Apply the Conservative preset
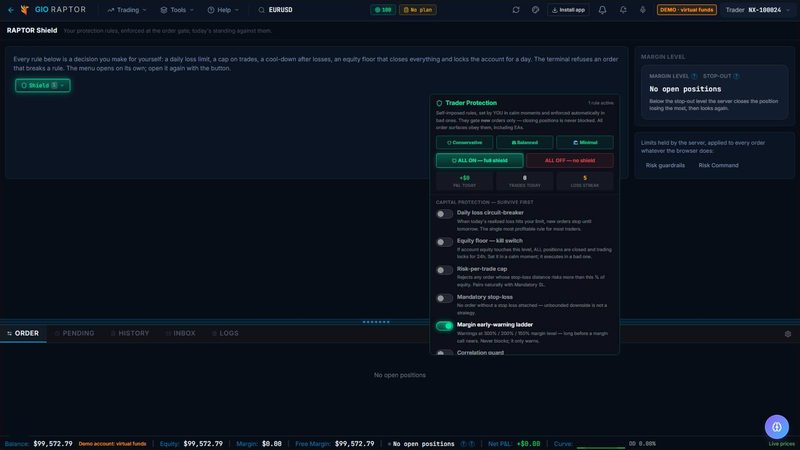Screen dimensions: 800x450 tap(464, 142)
